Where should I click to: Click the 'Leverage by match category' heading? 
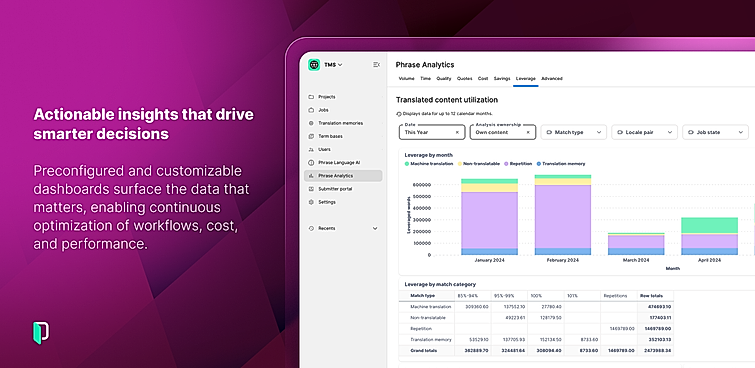pyautogui.click(x=440, y=284)
